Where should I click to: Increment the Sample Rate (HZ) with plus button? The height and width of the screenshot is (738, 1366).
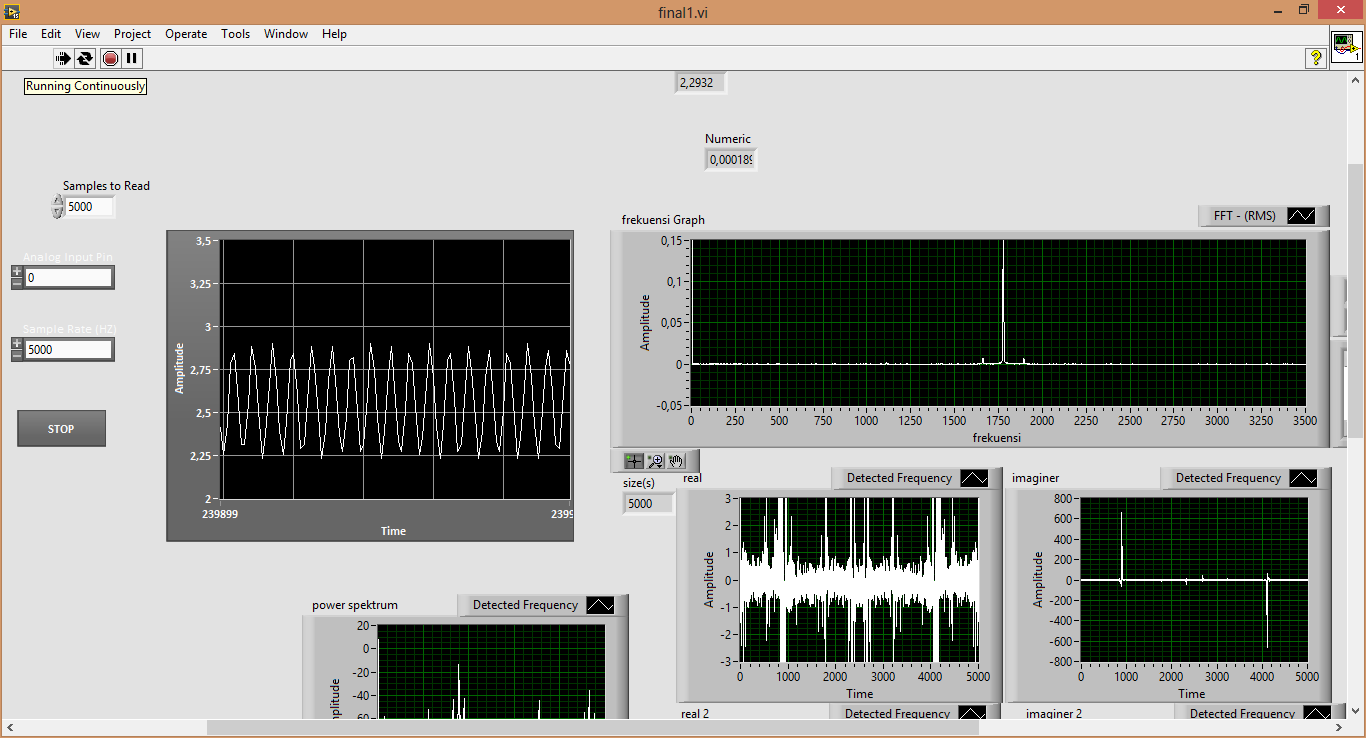point(17,343)
